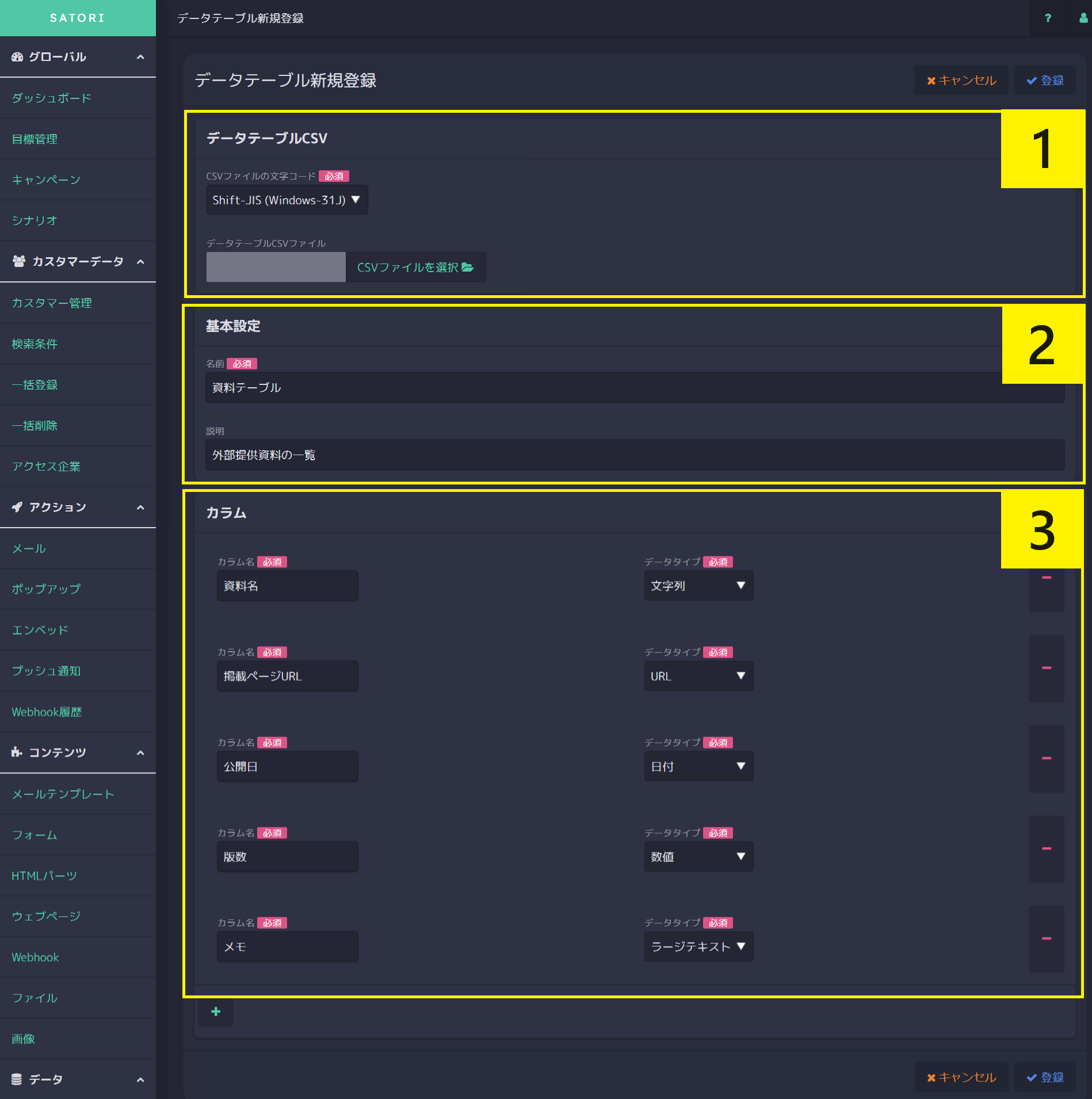This screenshot has height=1099, width=1092.
Task: Open the help question mark icon
Action: click(x=1048, y=18)
